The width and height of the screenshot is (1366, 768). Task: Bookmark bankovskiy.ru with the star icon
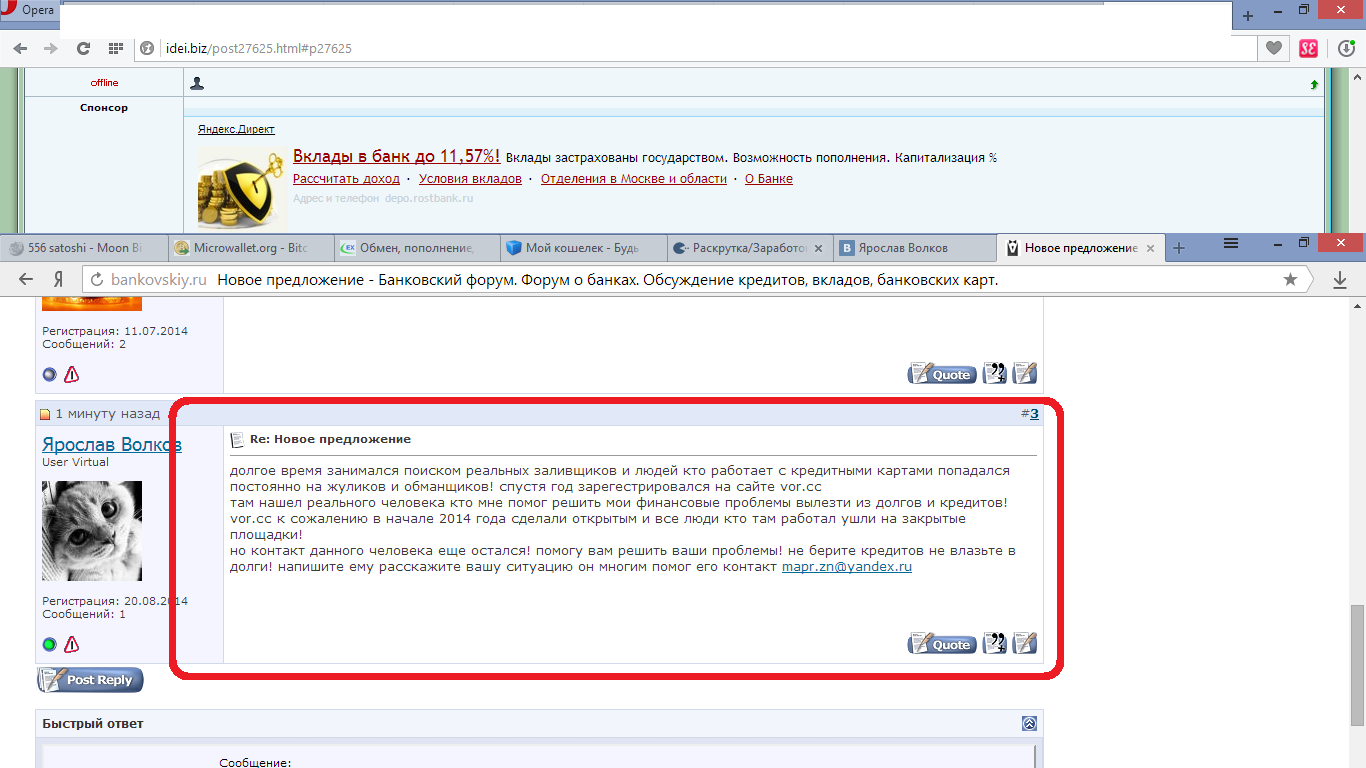pos(1291,280)
